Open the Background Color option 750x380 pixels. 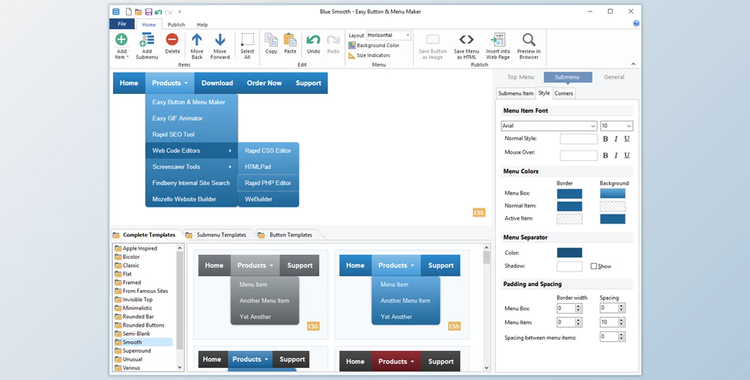click(x=374, y=45)
